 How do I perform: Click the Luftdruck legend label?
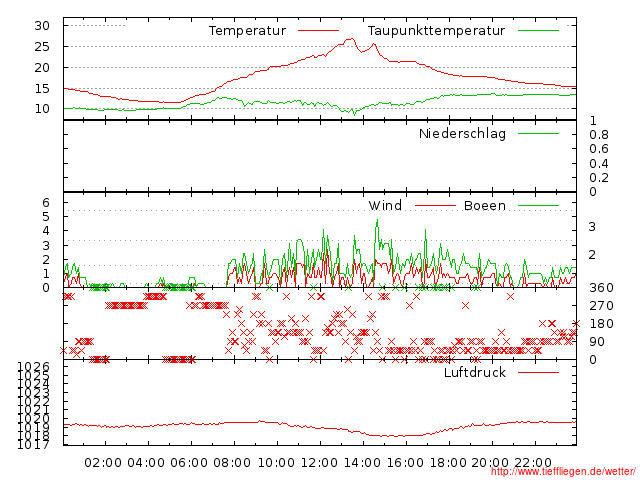click(x=475, y=372)
